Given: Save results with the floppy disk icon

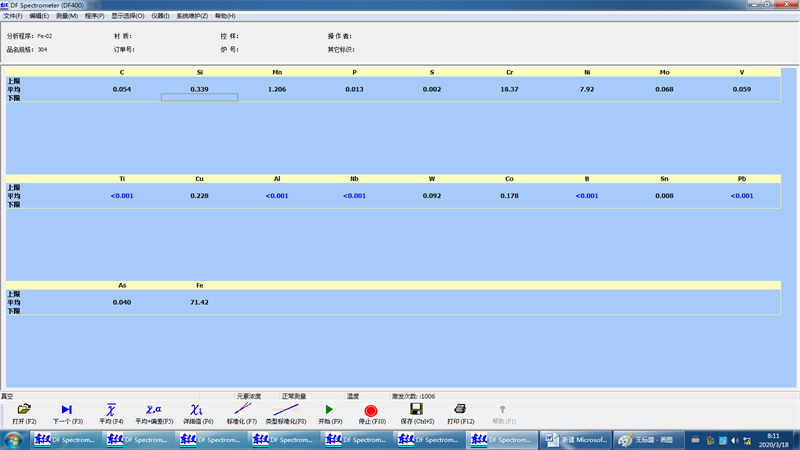Looking at the screenshot, I should [417, 410].
